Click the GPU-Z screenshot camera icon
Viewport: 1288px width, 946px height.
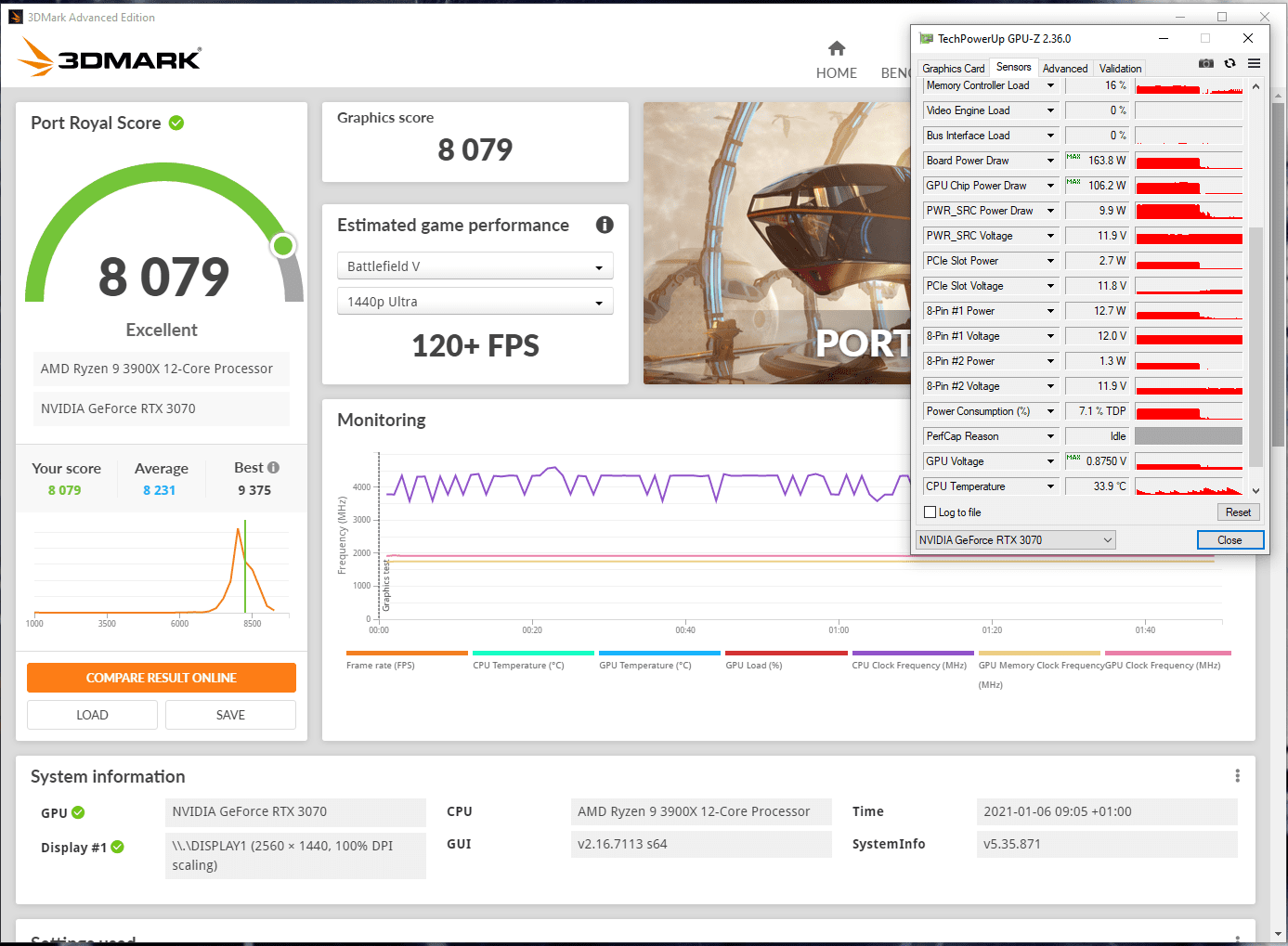[x=1205, y=63]
